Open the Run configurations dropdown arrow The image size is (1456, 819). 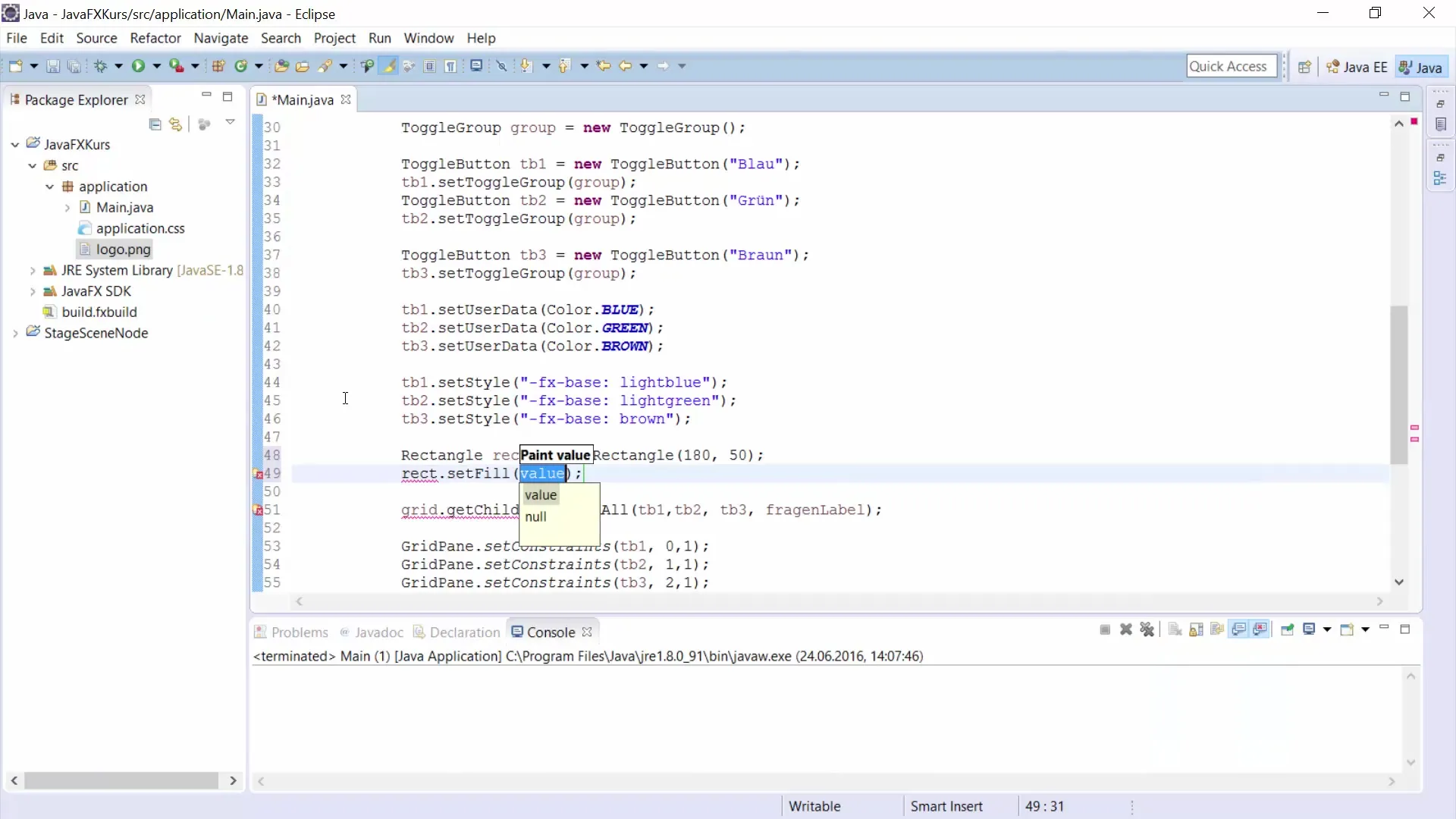pos(156,67)
